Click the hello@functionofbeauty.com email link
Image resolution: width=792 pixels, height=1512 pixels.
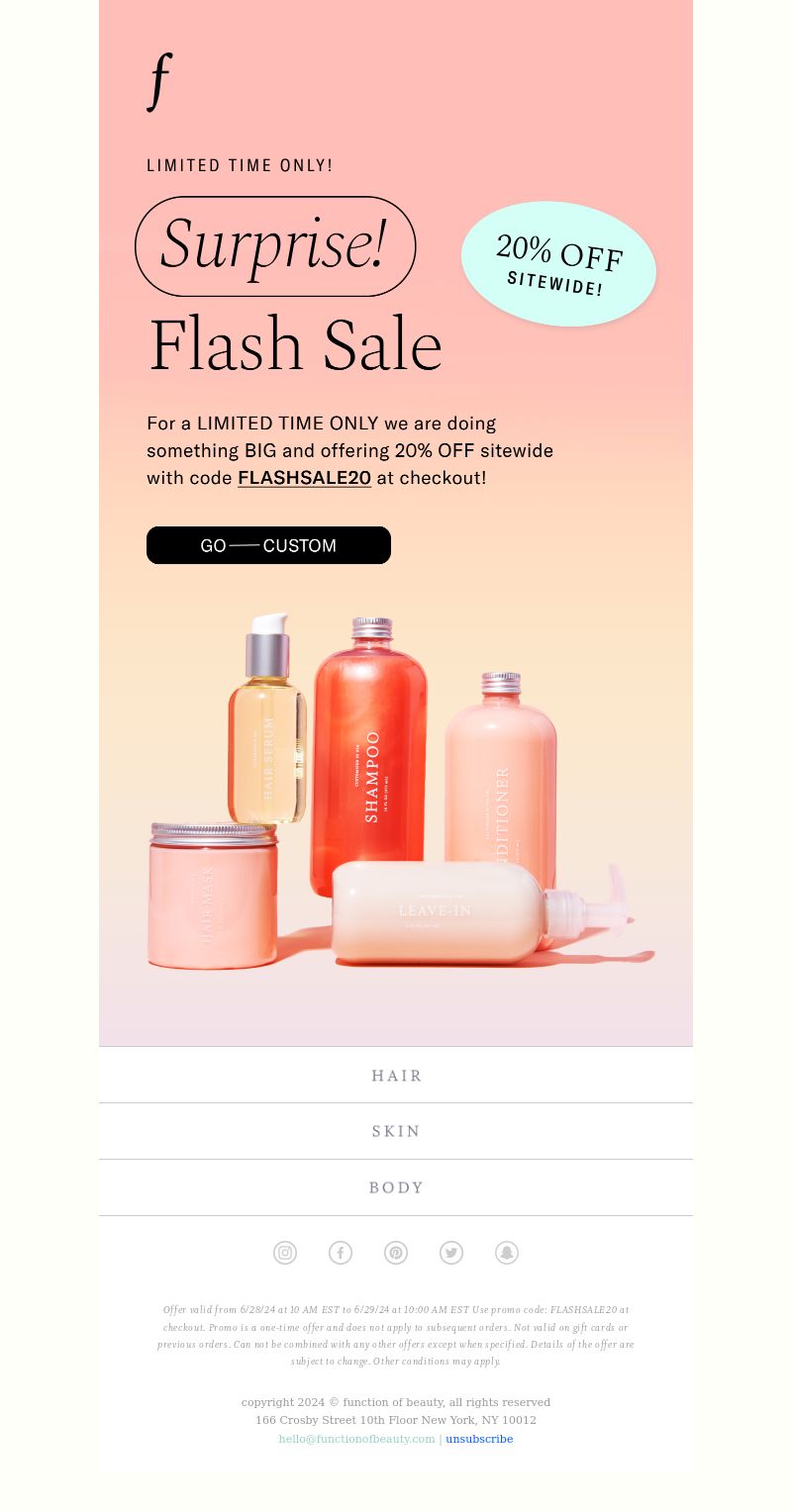356,1439
